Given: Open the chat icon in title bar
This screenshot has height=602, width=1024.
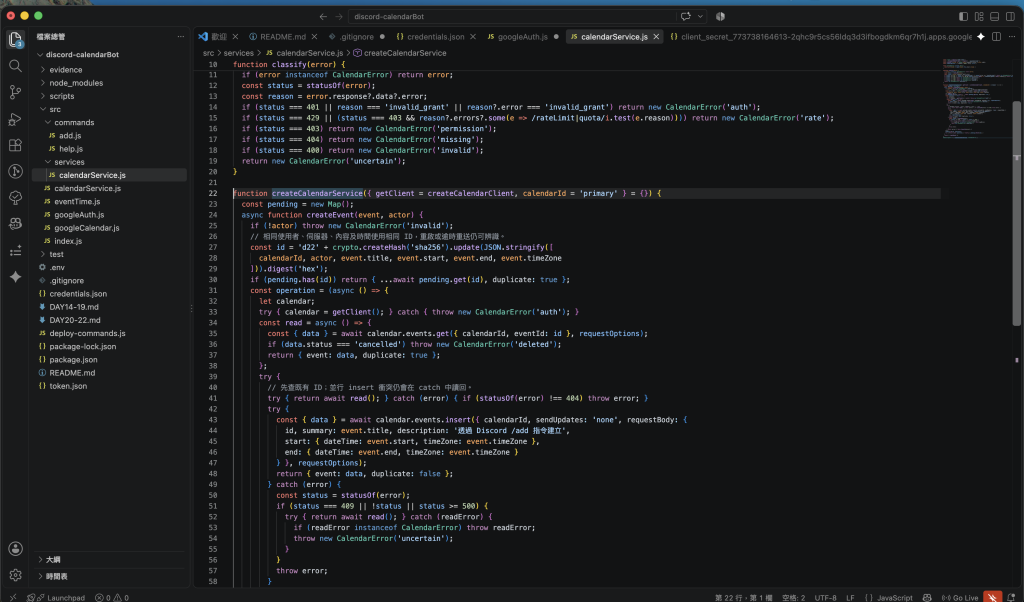Looking at the screenshot, I should tap(686, 16).
